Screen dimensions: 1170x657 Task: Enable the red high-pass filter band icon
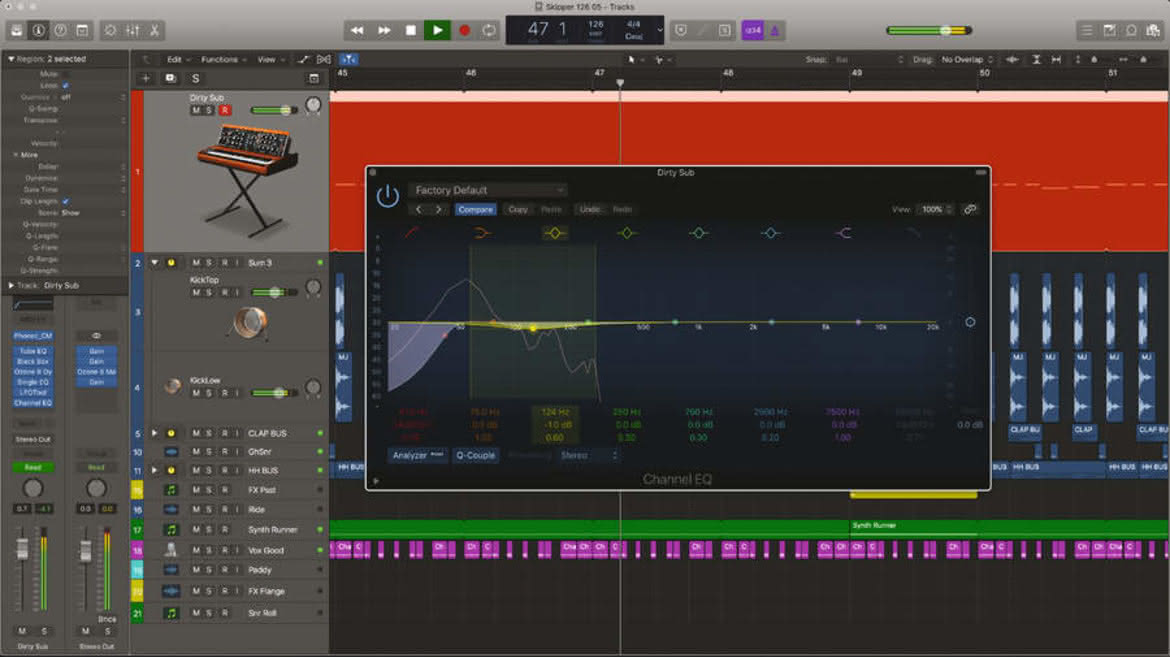[x=411, y=233]
